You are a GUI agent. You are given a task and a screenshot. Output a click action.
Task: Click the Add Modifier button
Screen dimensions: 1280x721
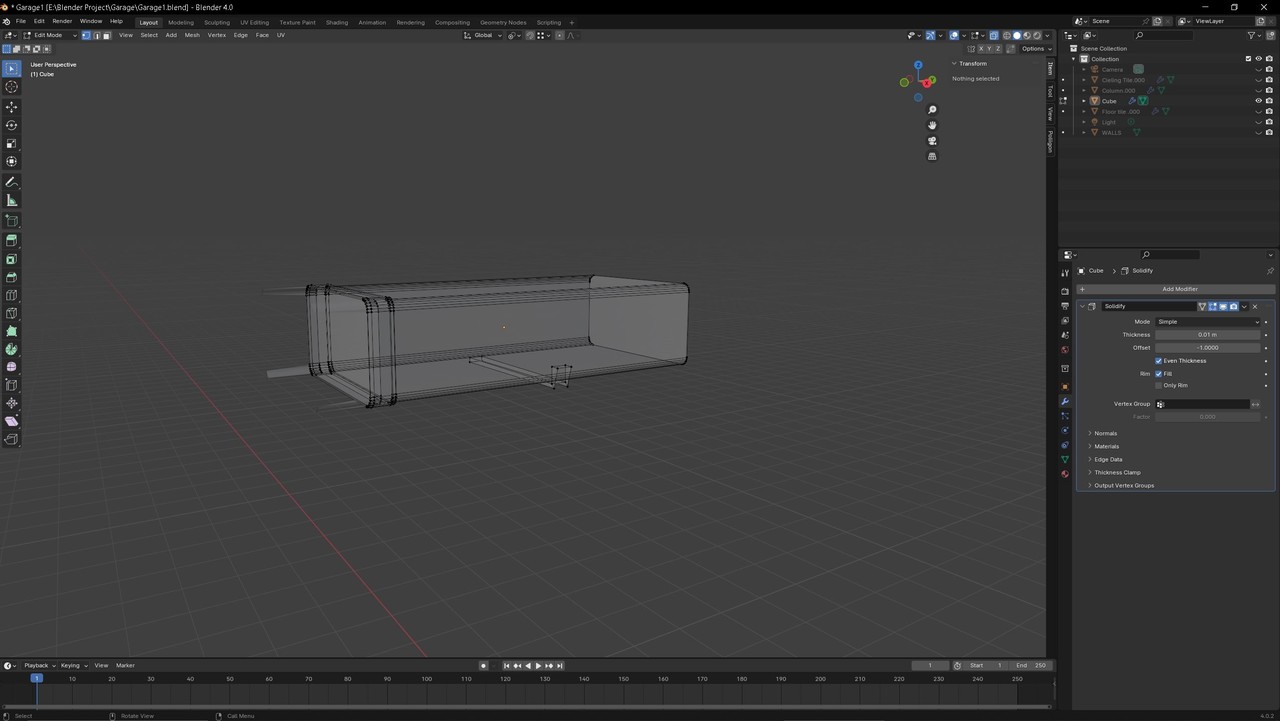(x=1179, y=289)
